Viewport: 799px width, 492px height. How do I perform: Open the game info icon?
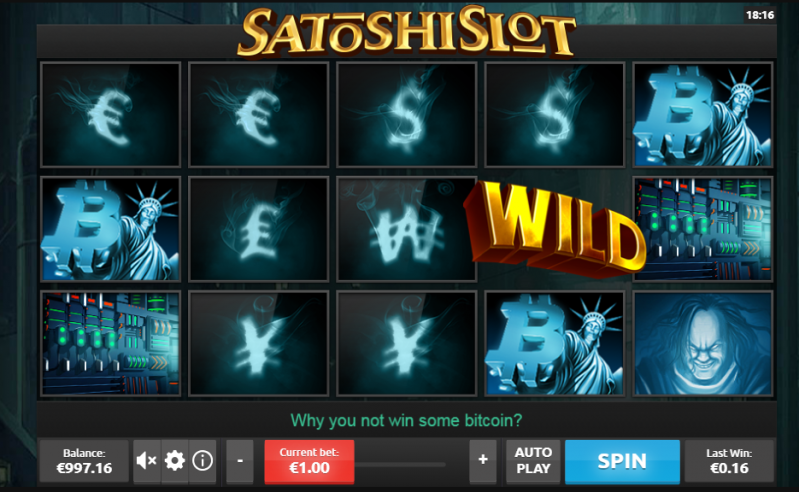(x=202, y=460)
